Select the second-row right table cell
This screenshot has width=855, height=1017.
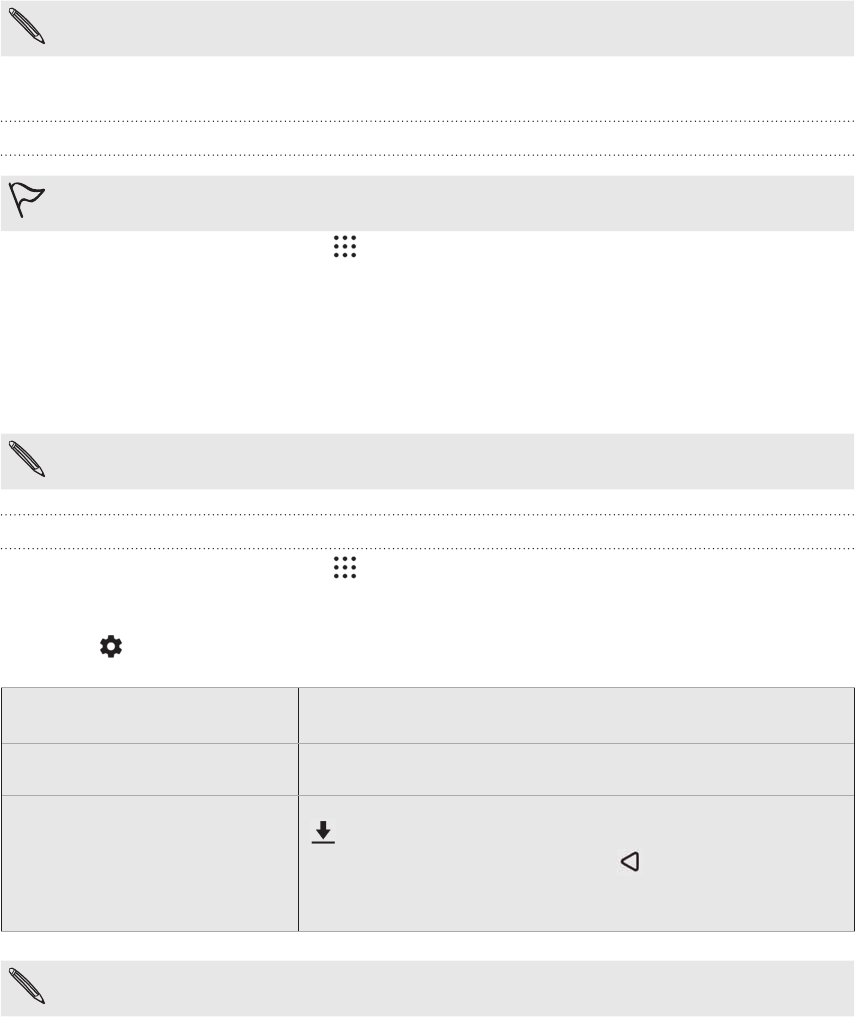[576, 769]
